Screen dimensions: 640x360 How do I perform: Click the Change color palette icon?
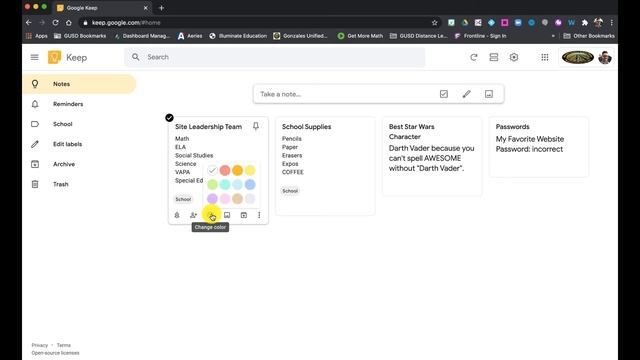coord(211,215)
